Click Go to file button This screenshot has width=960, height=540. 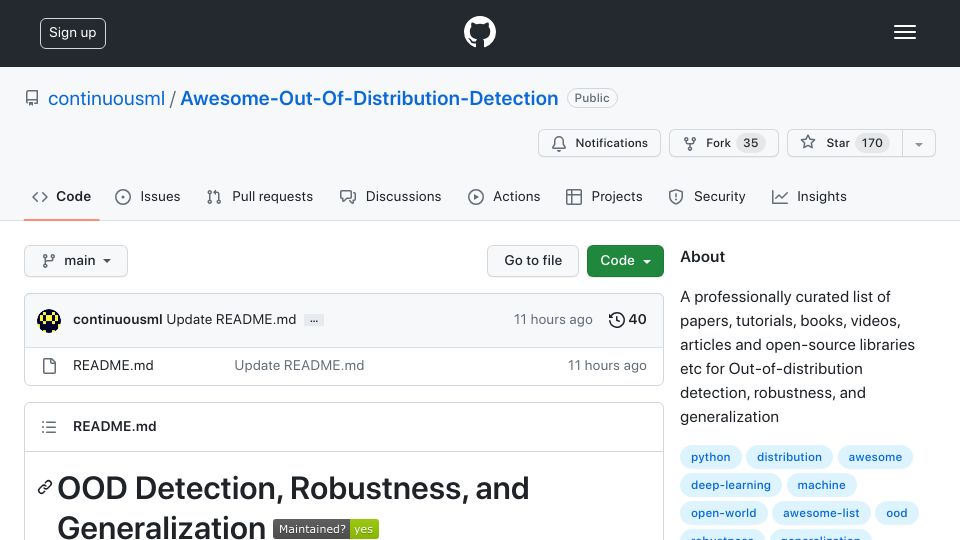pyautogui.click(x=533, y=261)
